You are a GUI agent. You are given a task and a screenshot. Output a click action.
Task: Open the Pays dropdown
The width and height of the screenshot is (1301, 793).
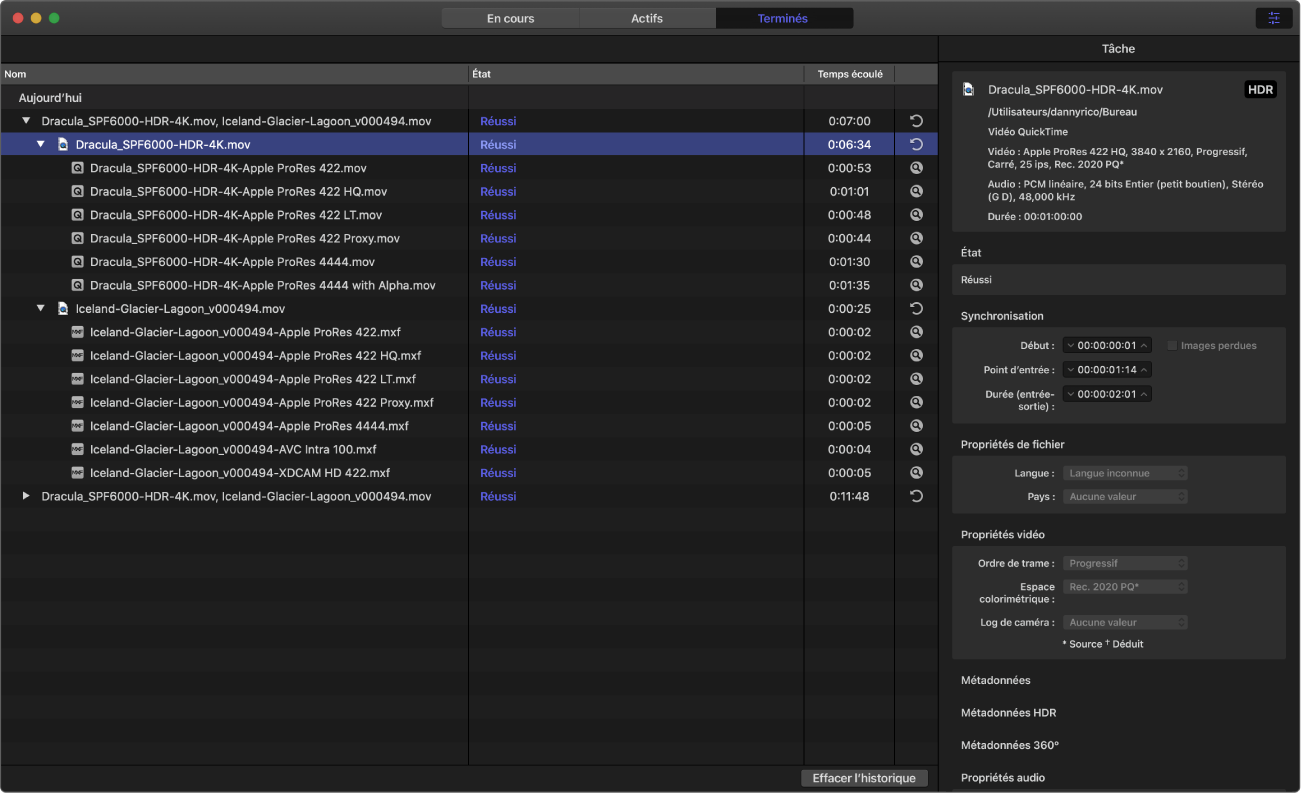coord(1126,496)
